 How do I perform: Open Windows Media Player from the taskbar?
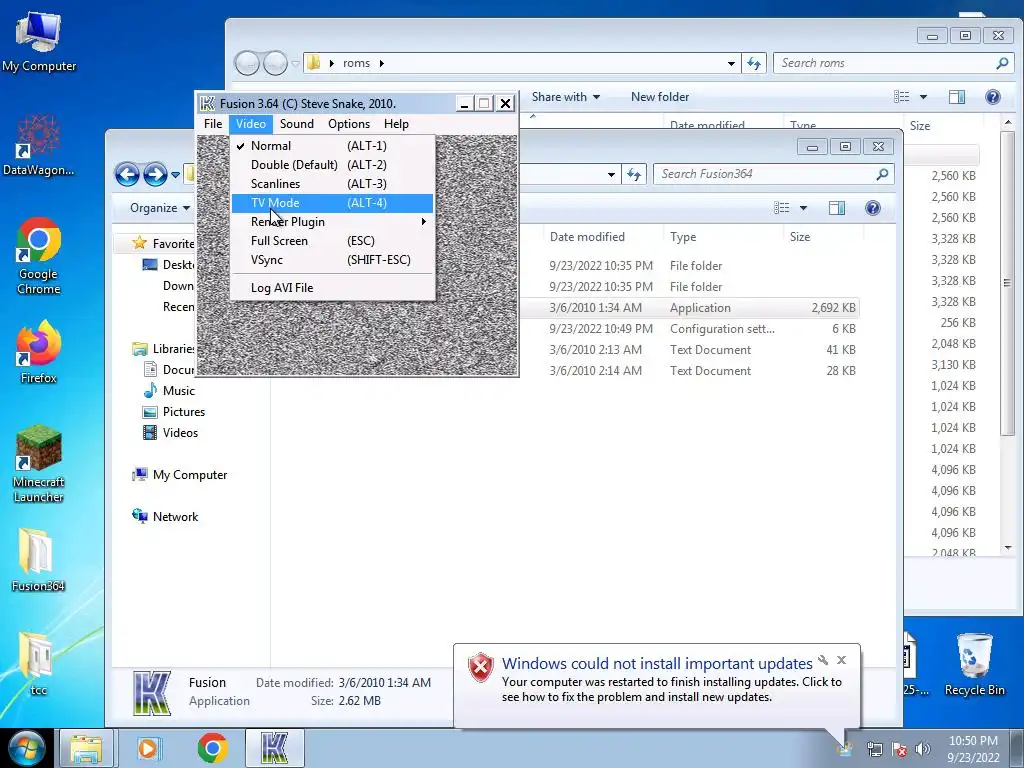click(x=149, y=748)
